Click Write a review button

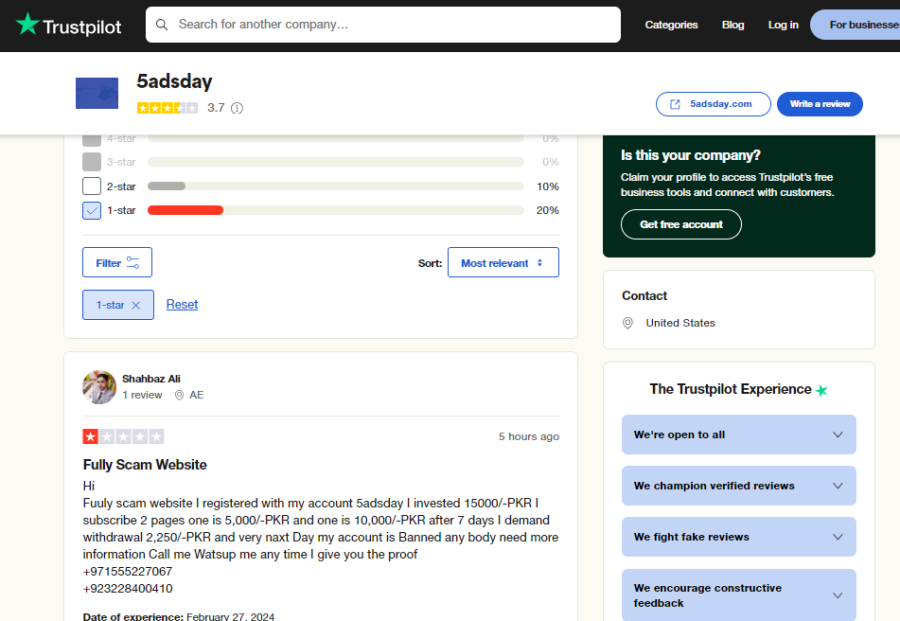pyautogui.click(x=820, y=104)
